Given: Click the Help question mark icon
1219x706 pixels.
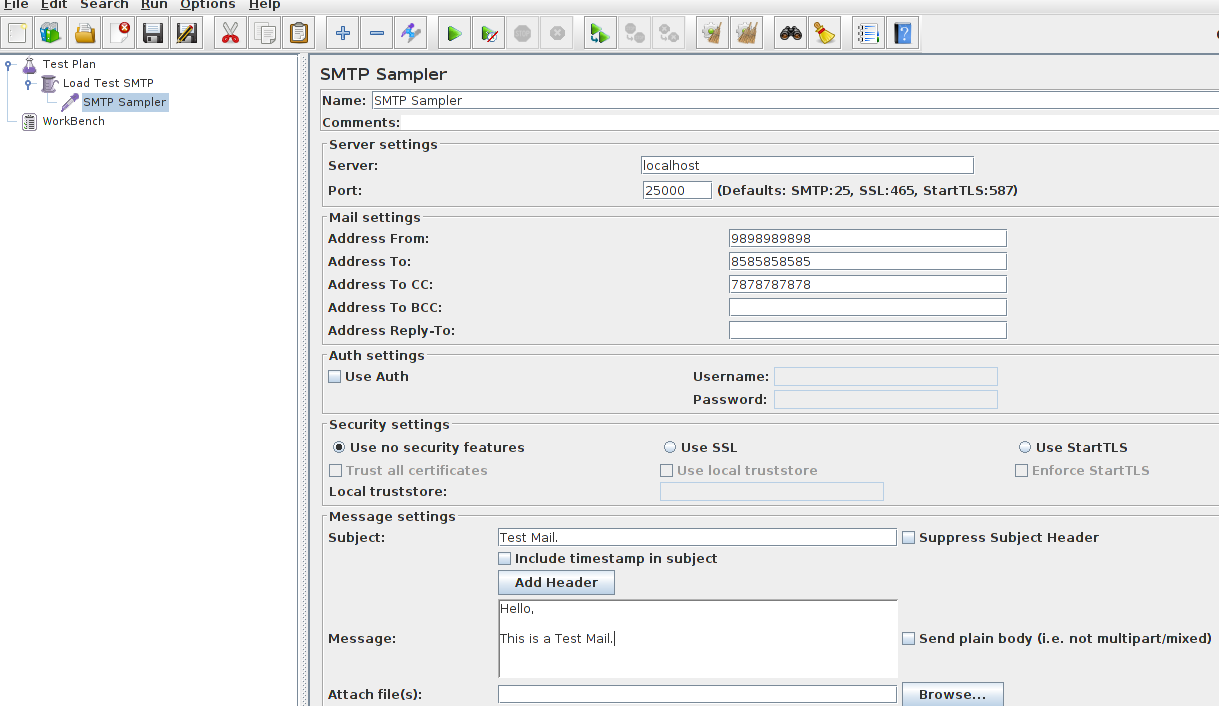Looking at the screenshot, I should [903, 33].
